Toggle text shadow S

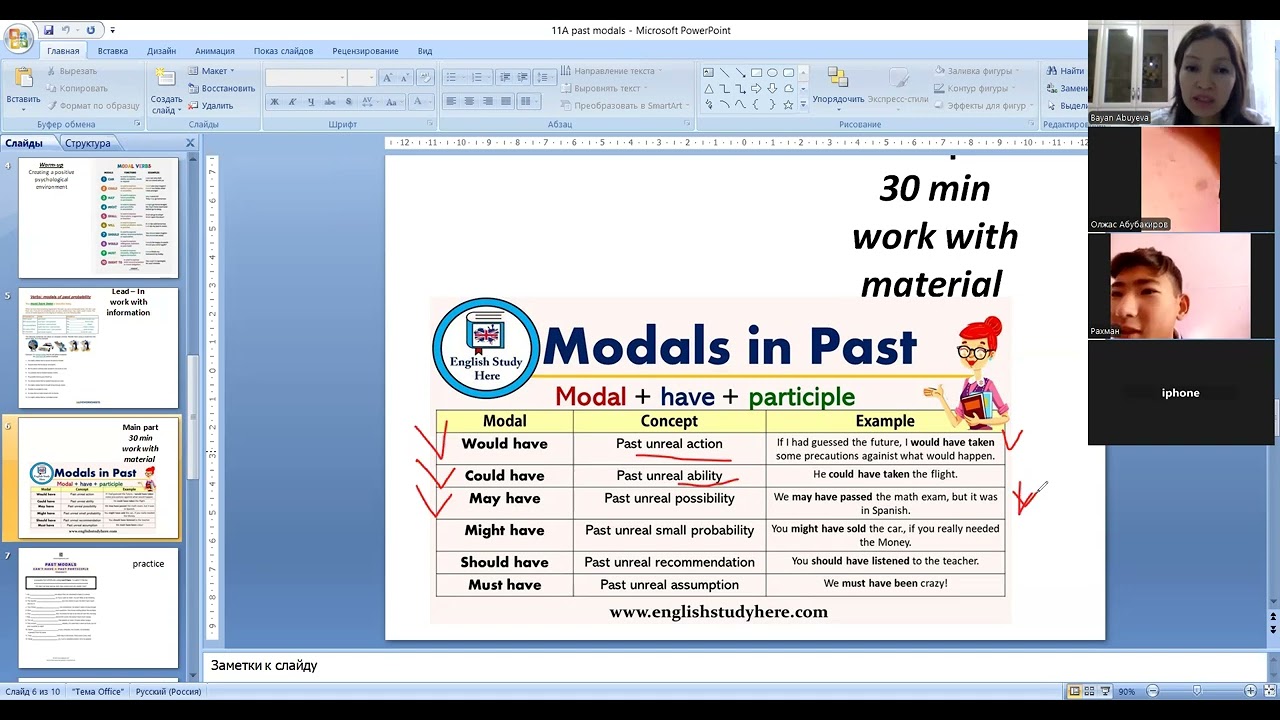(348, 102)
